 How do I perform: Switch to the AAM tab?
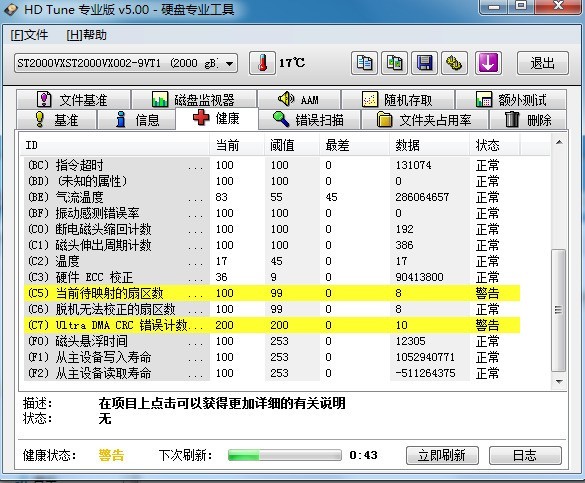click(x=299, y=100)
